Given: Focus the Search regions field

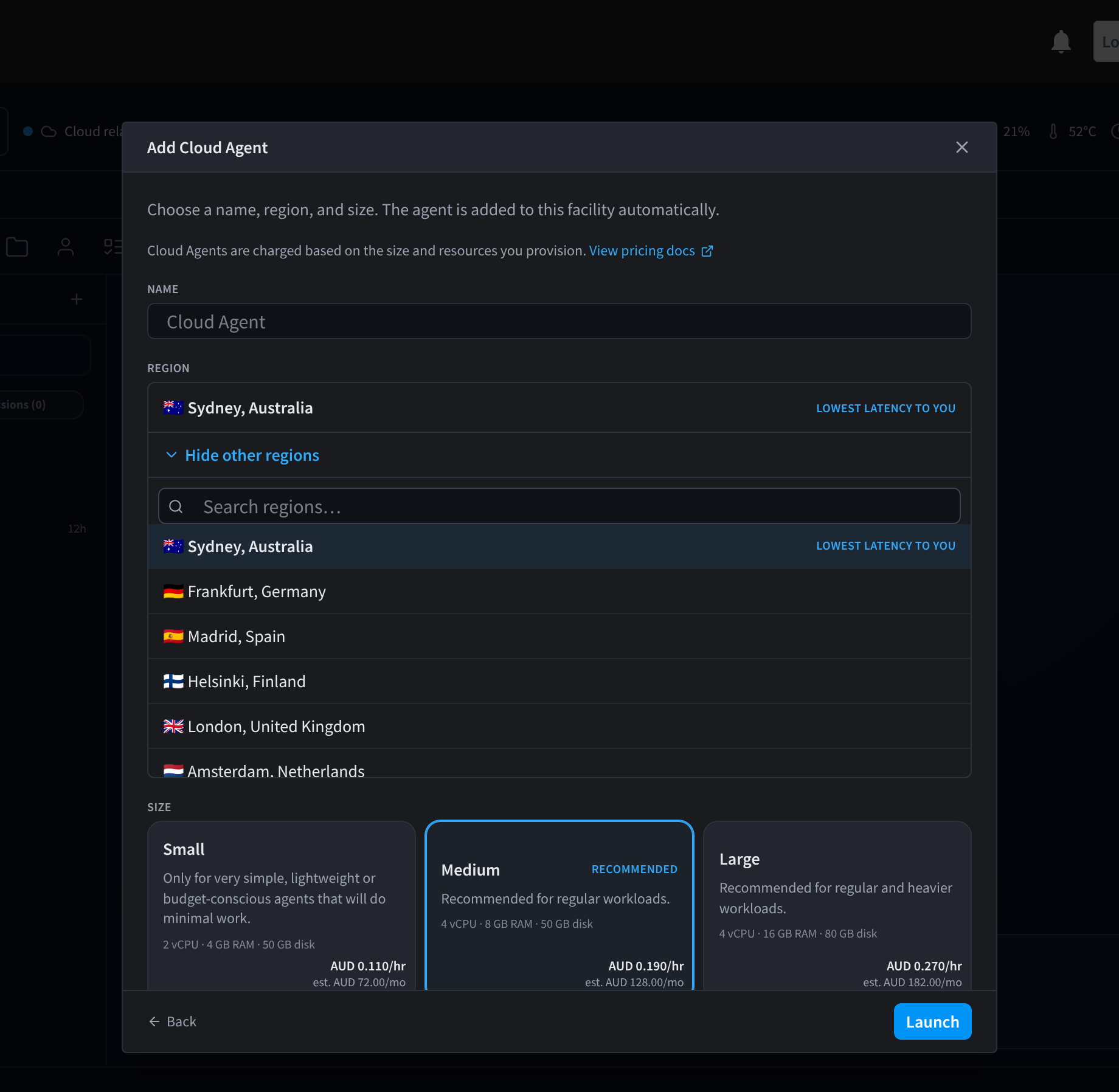Looking at the screenshot, I should point(559,506).
